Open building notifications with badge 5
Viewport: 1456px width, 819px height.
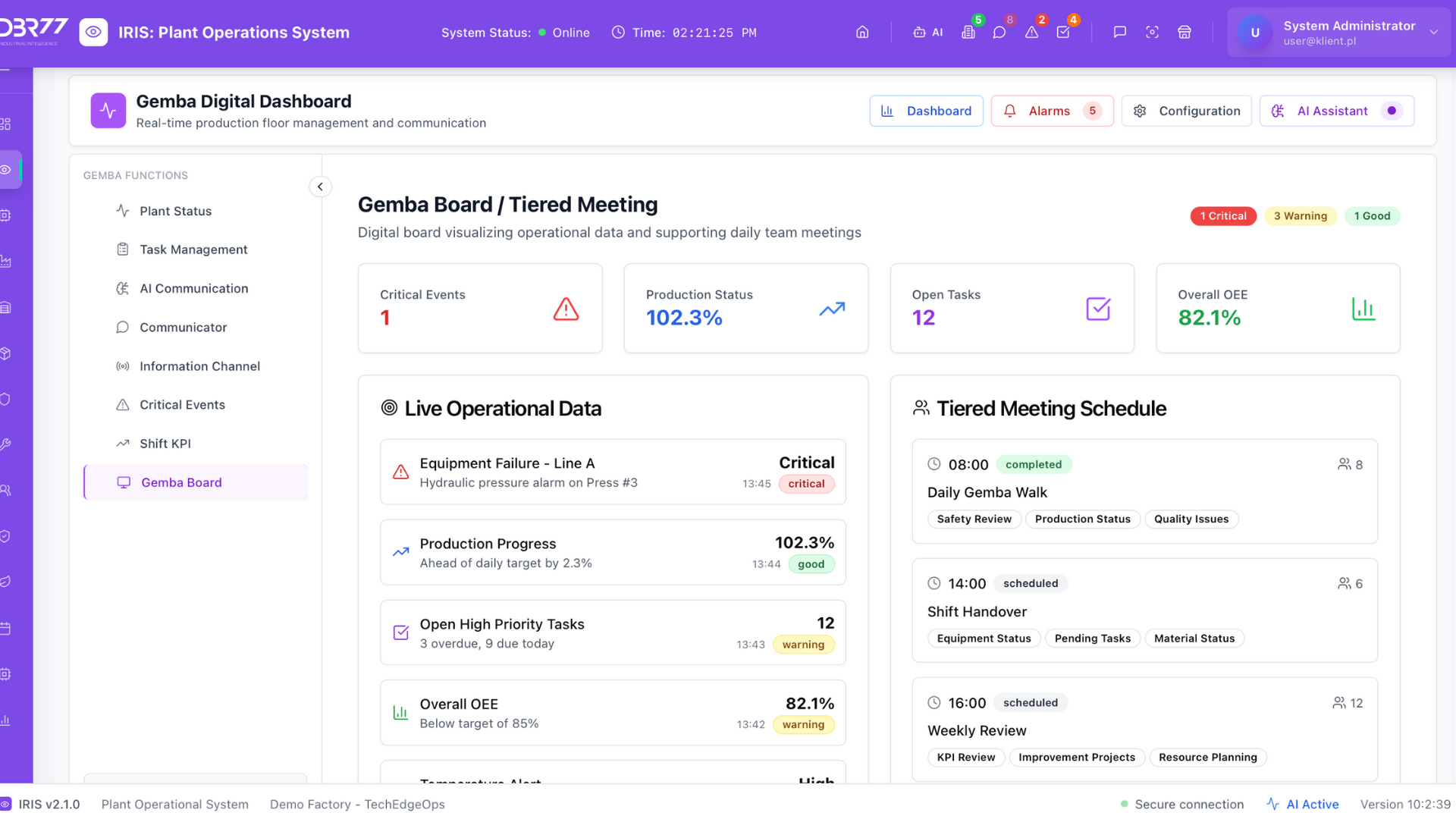point(968,33)
